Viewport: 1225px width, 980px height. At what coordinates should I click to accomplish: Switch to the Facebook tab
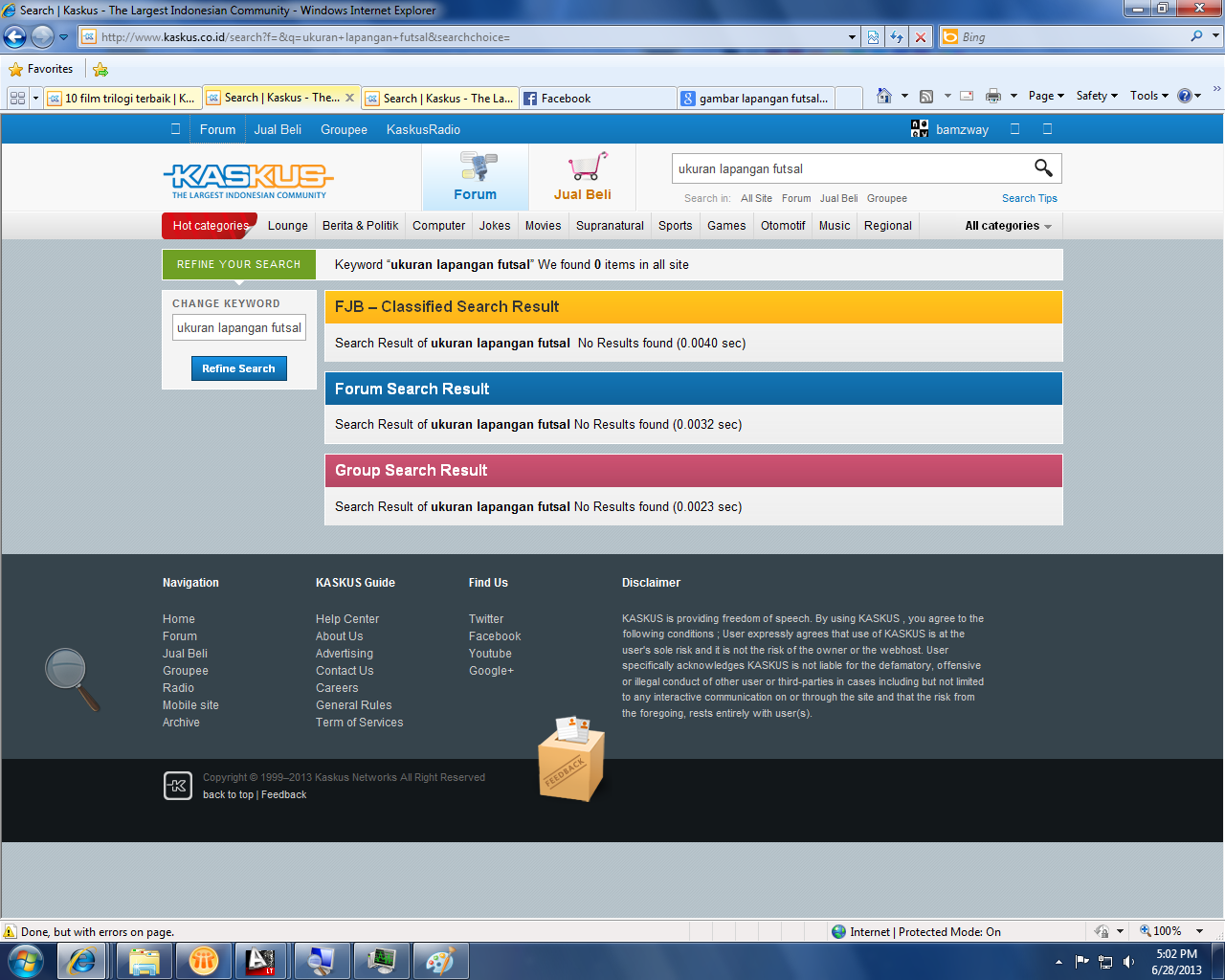tap(598, 98)
